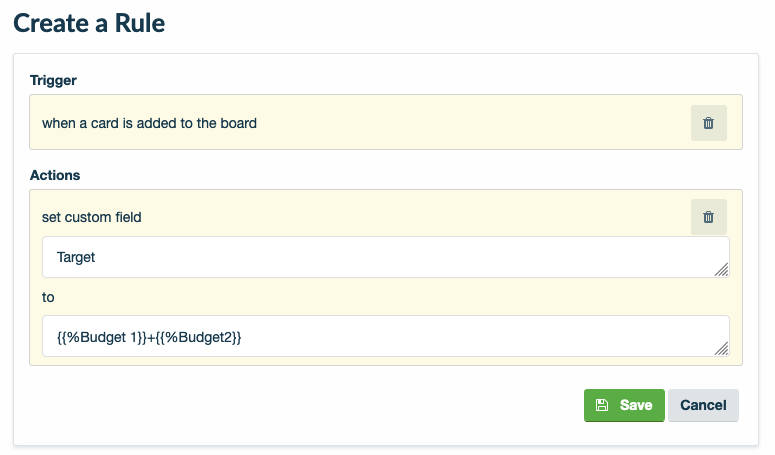Click the word Target in name field
This screenshot has height=455, width=775.
[x=76, y=257]
